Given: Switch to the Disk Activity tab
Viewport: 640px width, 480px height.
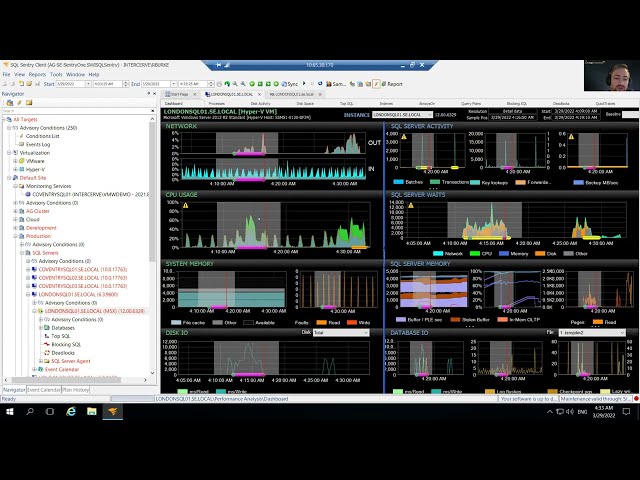Looking at the screenshot, I should pyautogui.click(x=260, y=104).
